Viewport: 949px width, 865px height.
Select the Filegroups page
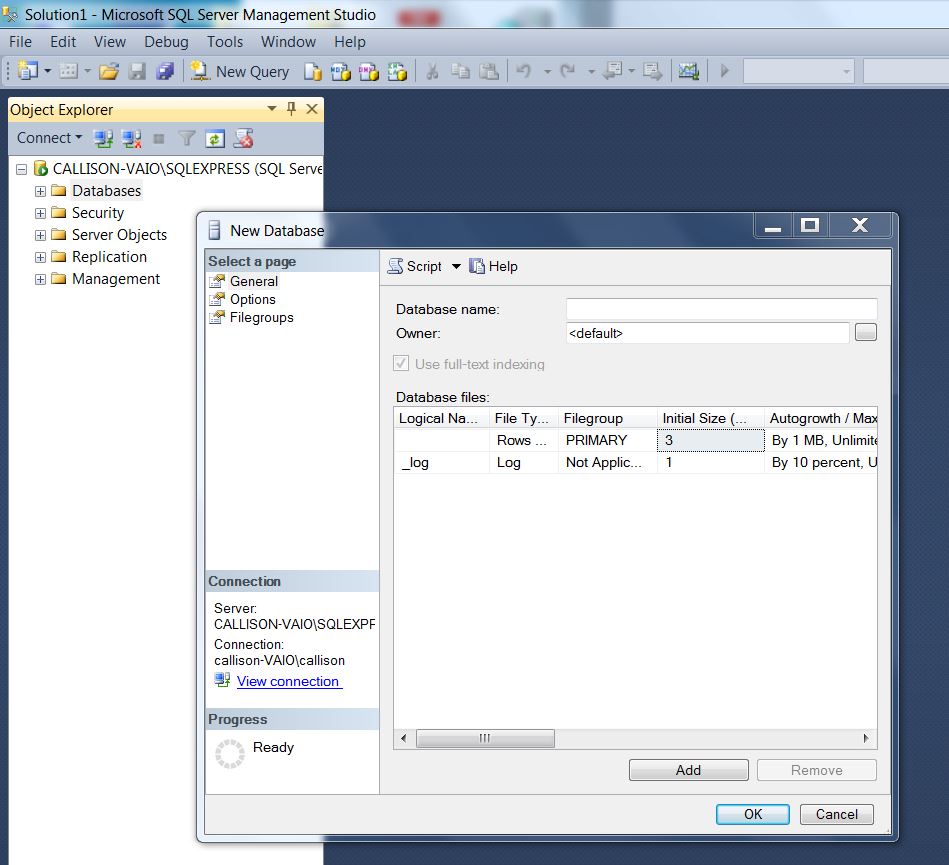pos(261,318)
